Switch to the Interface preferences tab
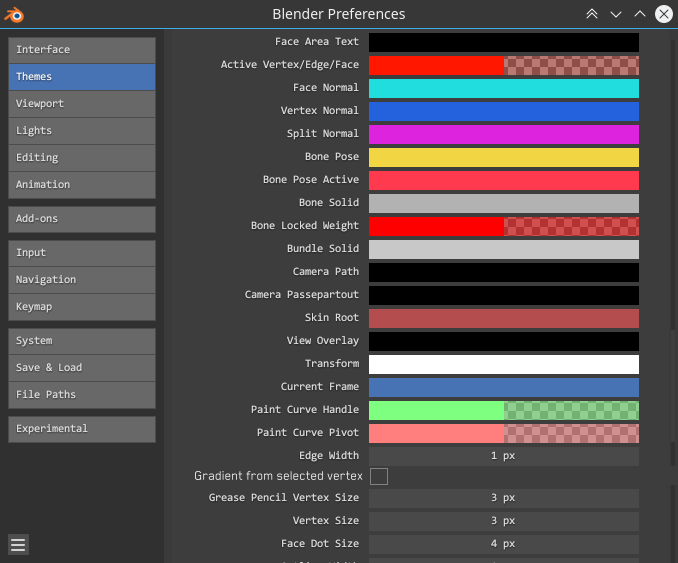 tap(82, 50)
